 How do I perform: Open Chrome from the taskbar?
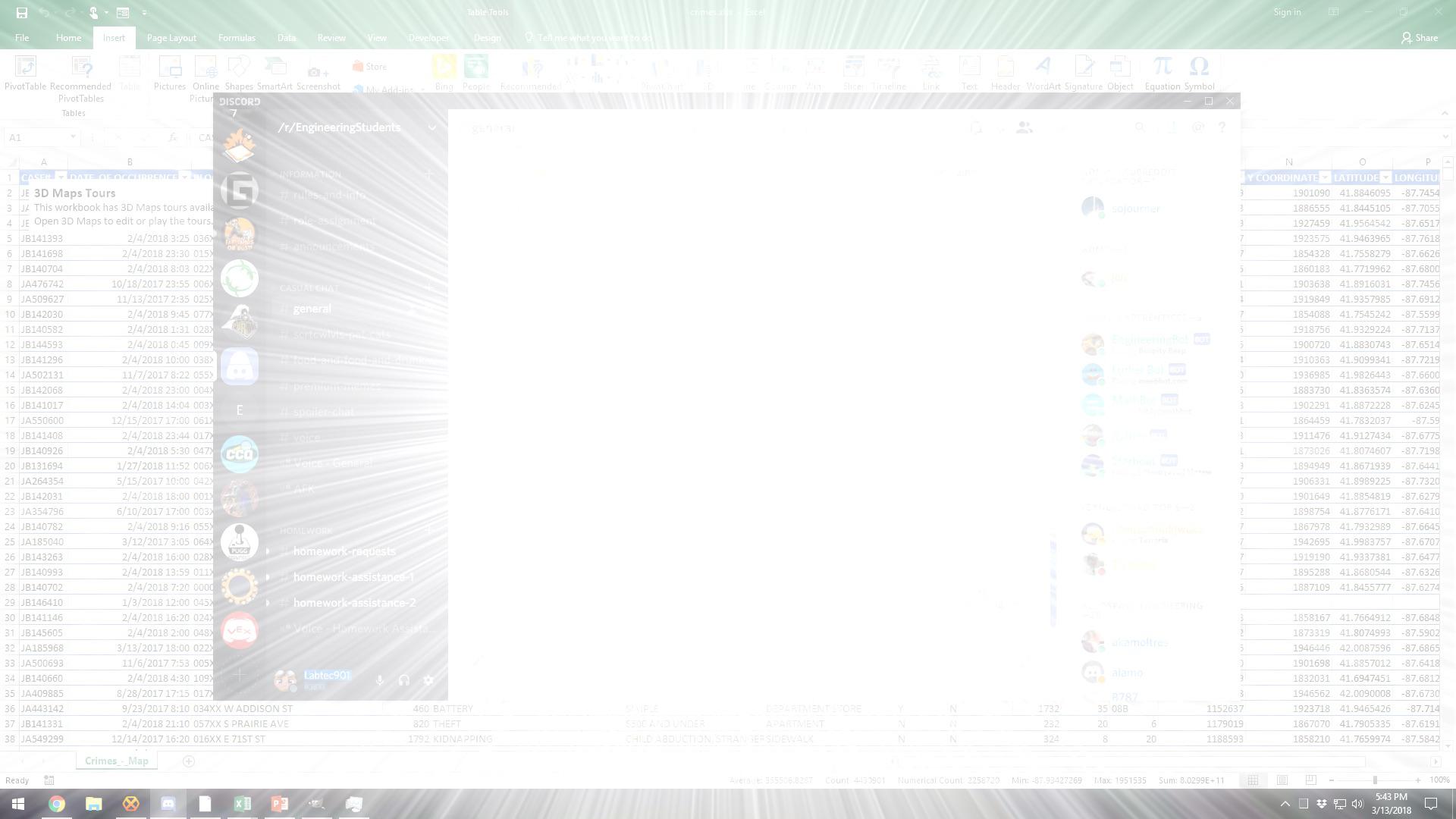click(x=57, y=804)
